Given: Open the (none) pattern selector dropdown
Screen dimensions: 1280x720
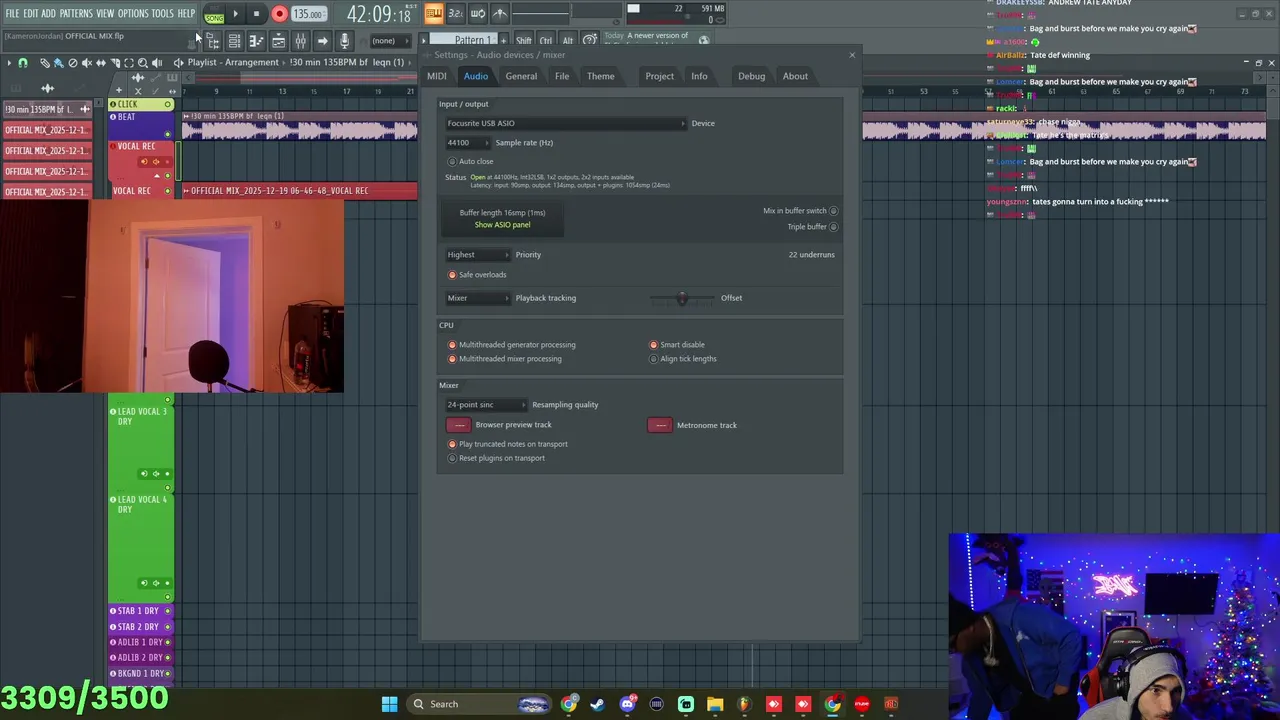Looking at the screenshot, I should (x=390, y=41).
